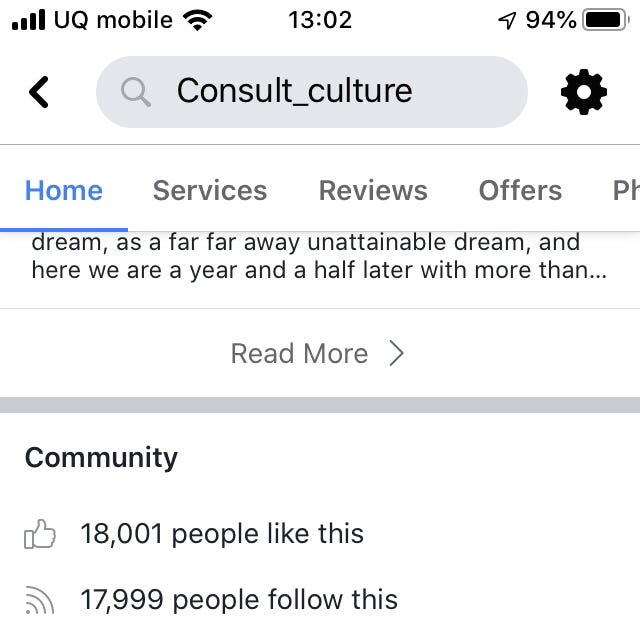Tap the location arrow status icon
640x635 pixels.
[507, 20]
